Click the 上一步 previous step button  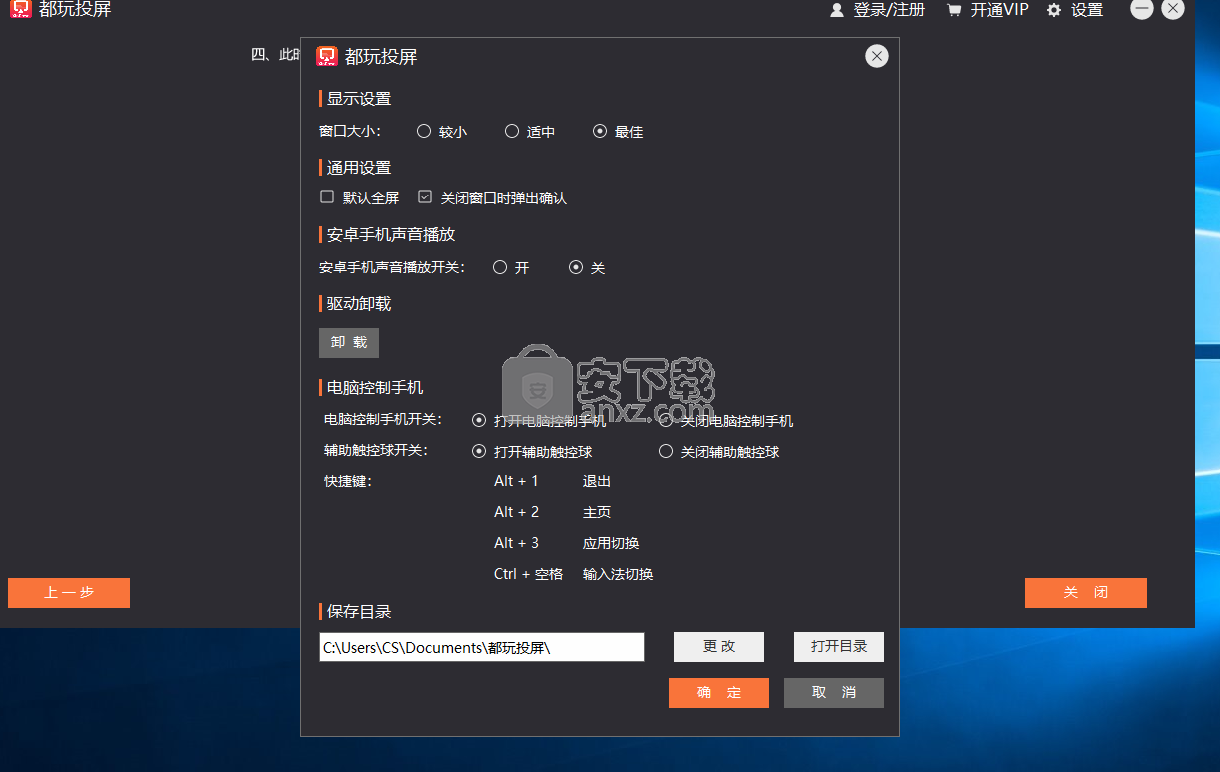coord(69,592)
